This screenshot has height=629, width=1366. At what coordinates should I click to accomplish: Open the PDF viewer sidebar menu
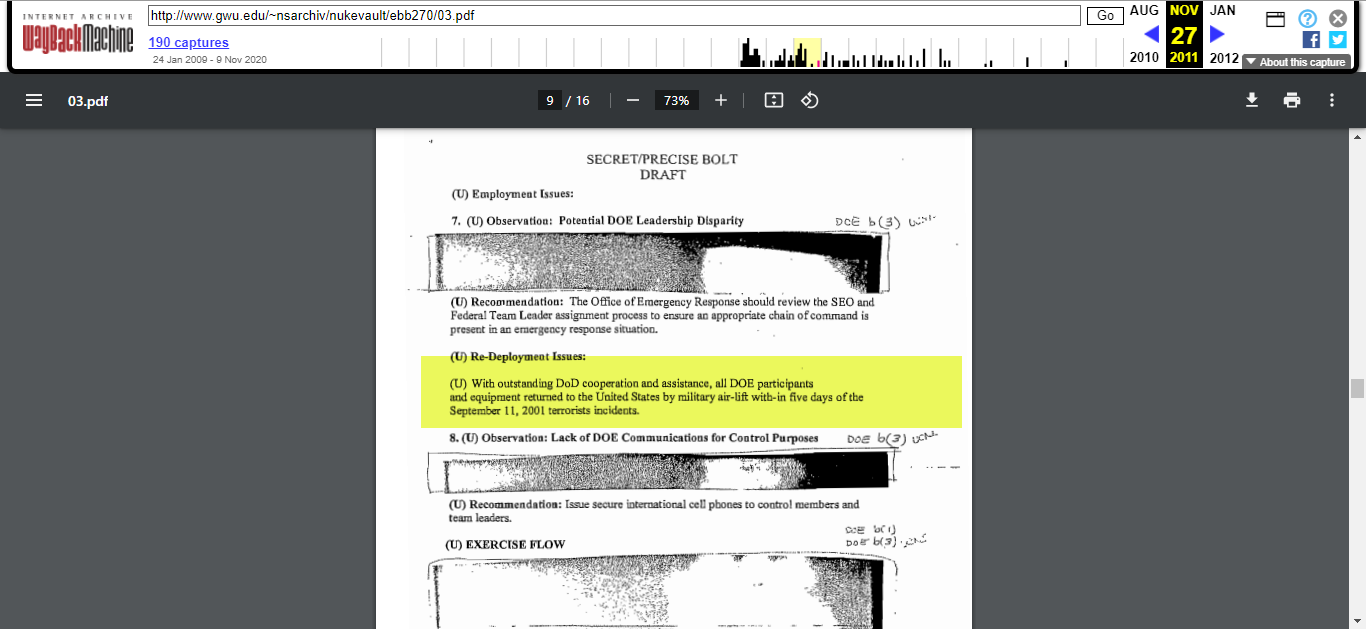coord(34,100)
